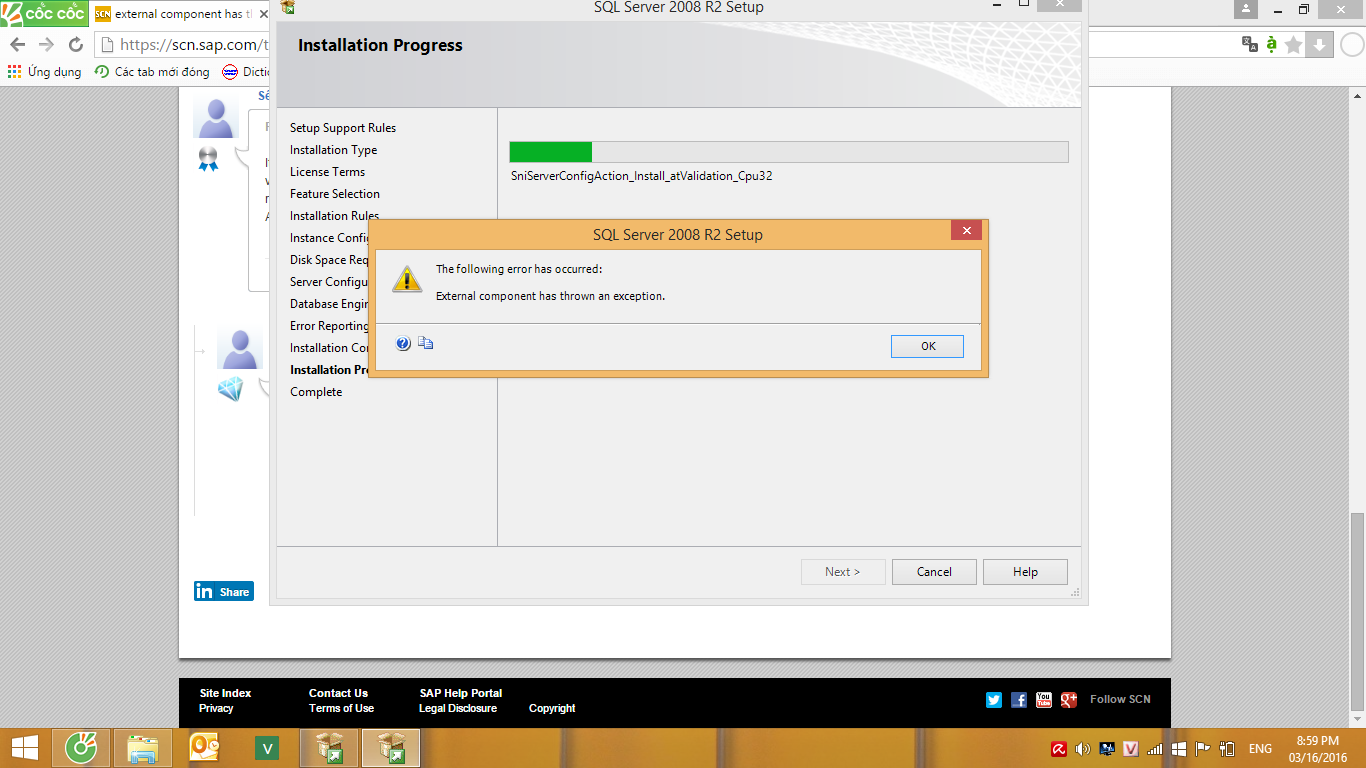The height and width of the screenshot is (768, 1366).
Task: Click SniServerConfigAction status text
Action: [x=641, y=176]
